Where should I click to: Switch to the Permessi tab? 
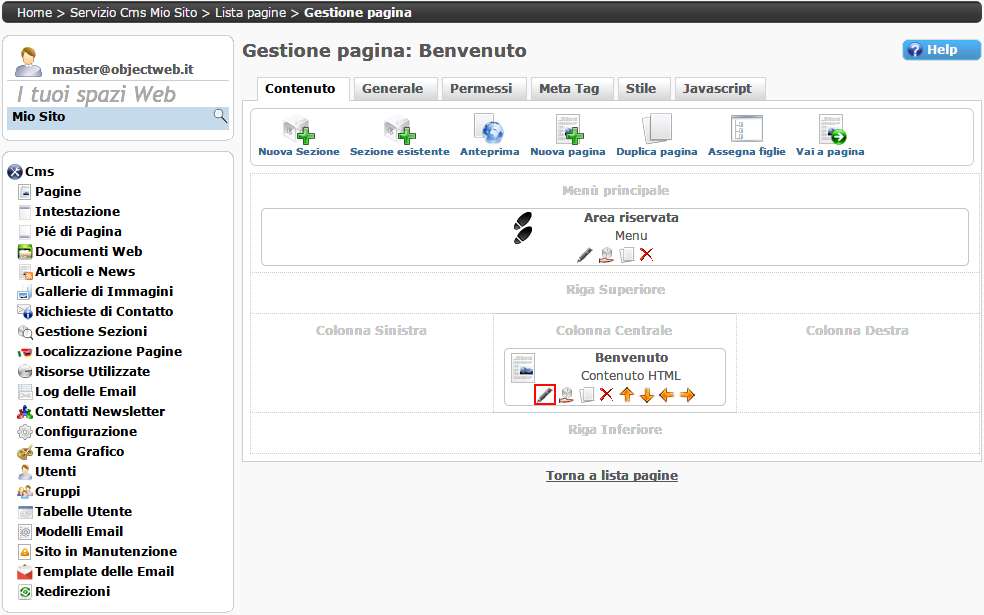(x=481, y=89)
